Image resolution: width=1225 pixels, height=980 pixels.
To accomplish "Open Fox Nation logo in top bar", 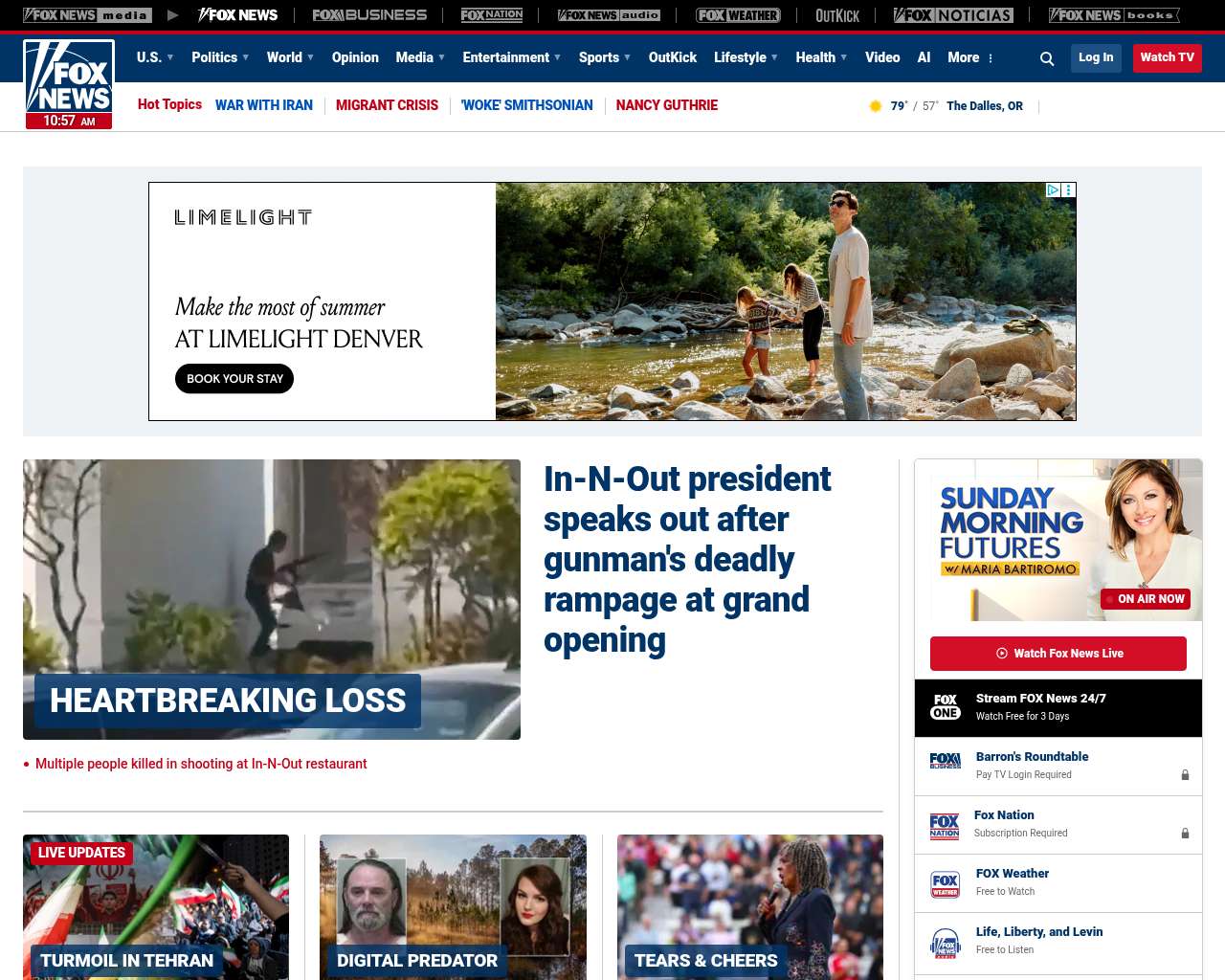I will click(492, 15).
